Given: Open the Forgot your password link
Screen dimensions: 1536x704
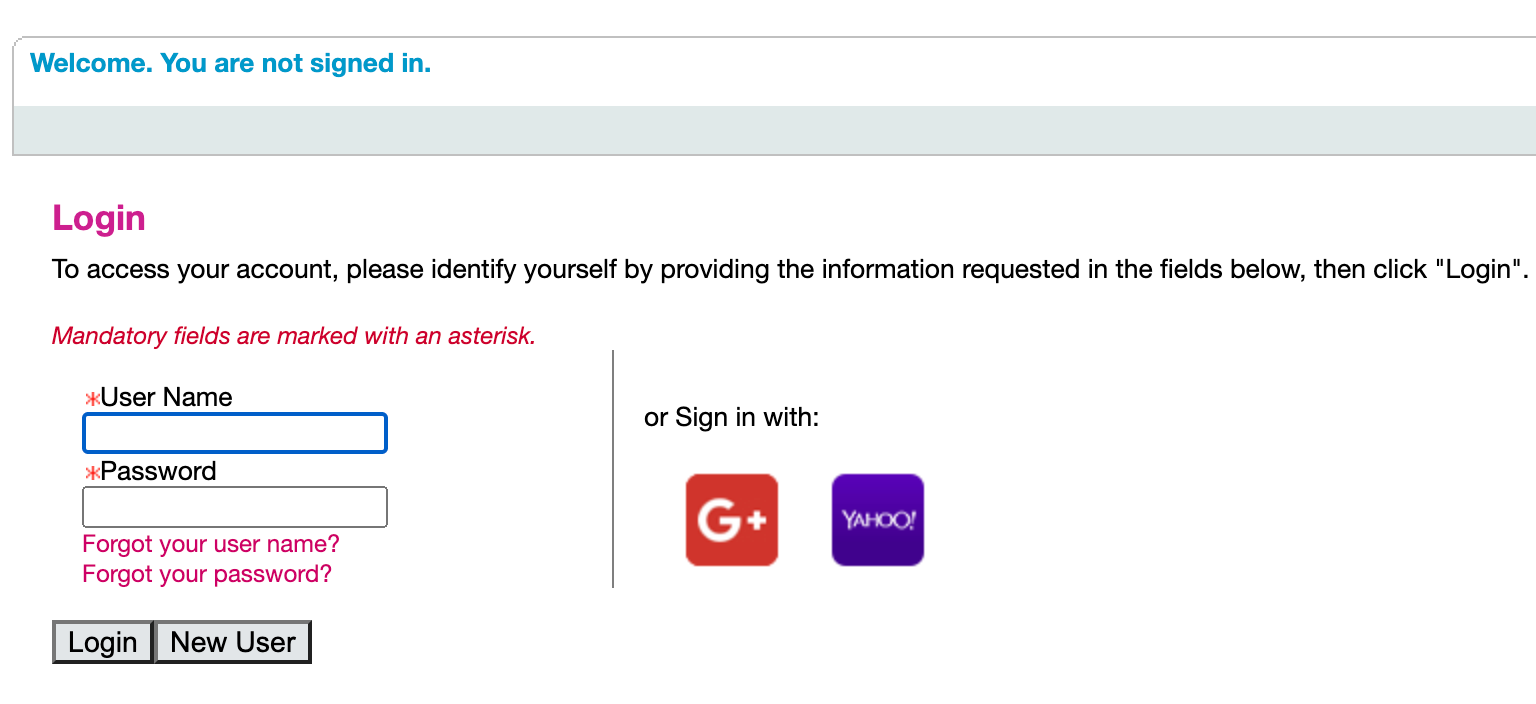Looking at the screenshot, I should 207,574.
